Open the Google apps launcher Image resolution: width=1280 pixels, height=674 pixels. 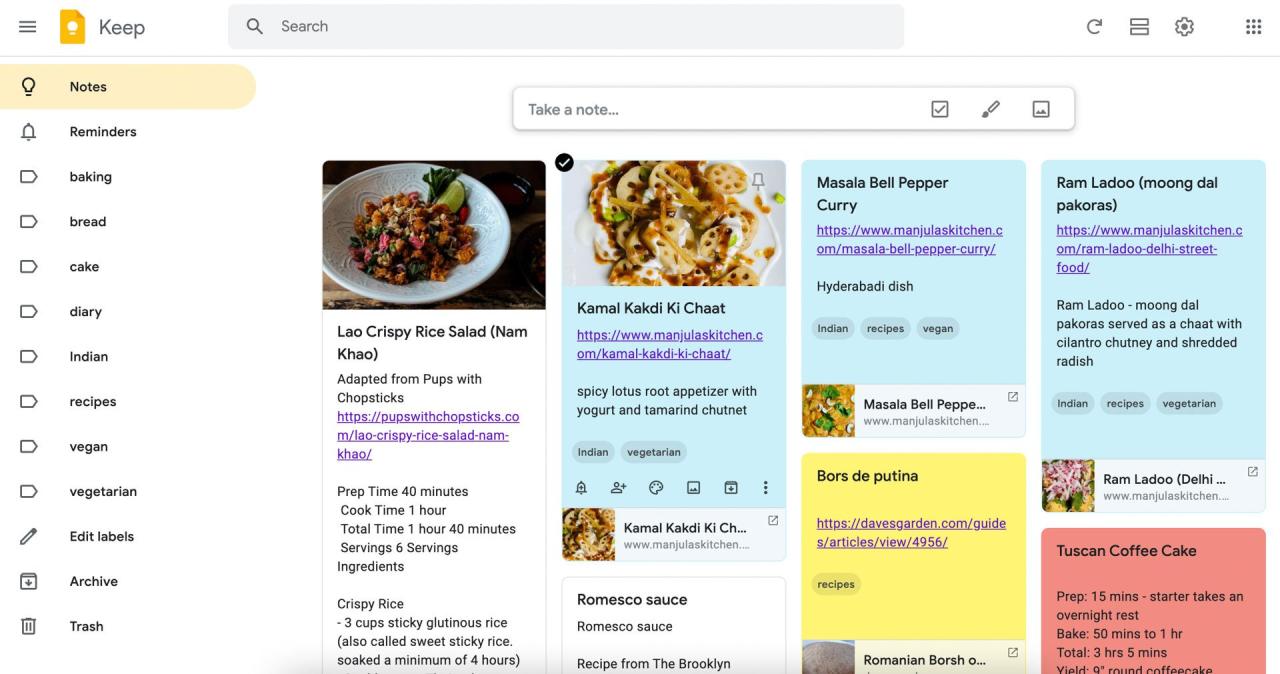tap(1253, 26)
